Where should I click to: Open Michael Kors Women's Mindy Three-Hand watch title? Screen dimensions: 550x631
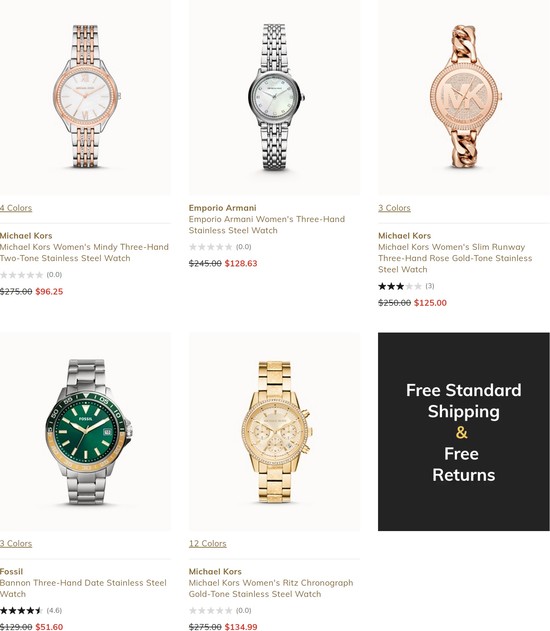(84, 253)
